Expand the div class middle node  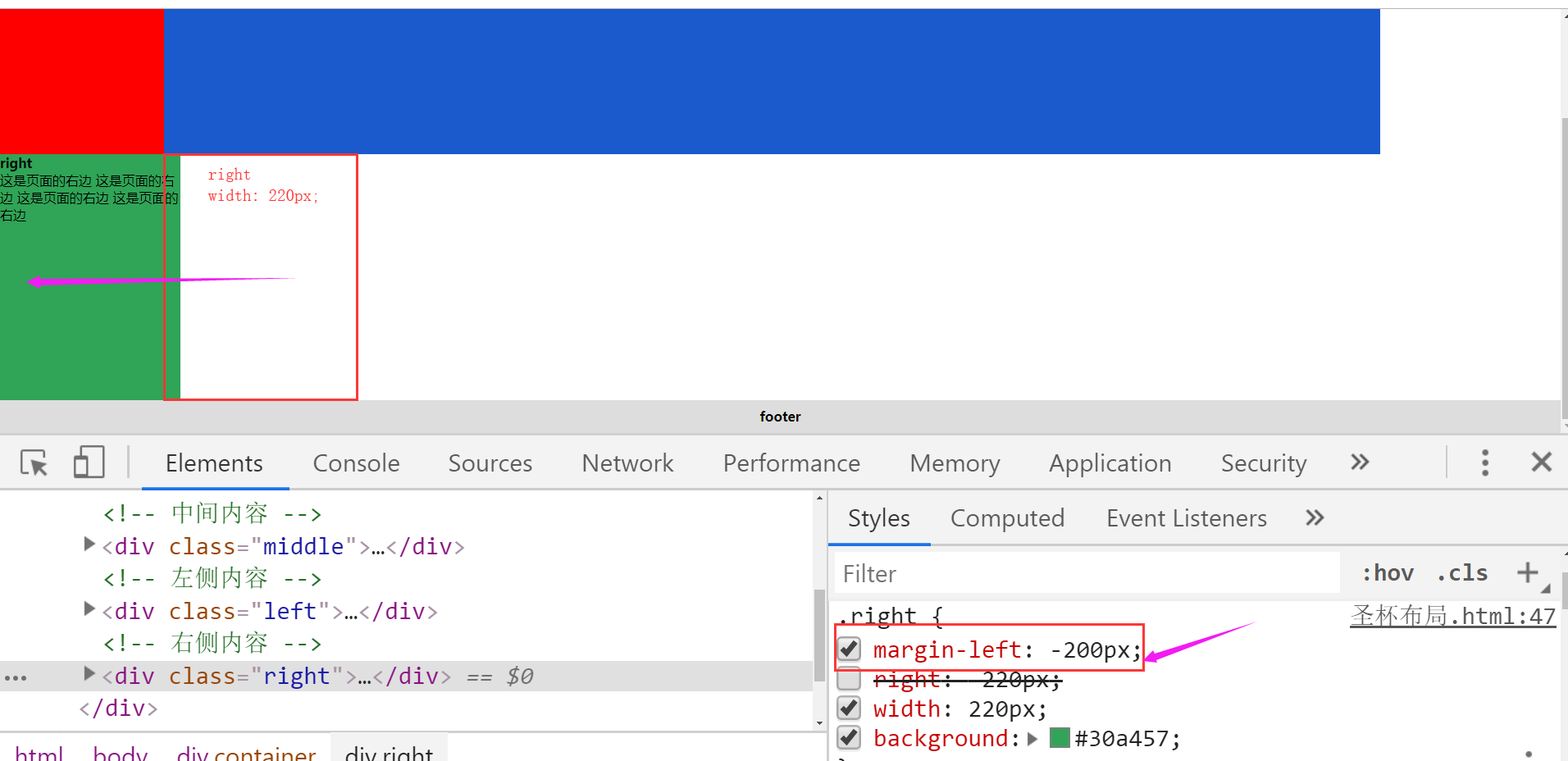89,545
